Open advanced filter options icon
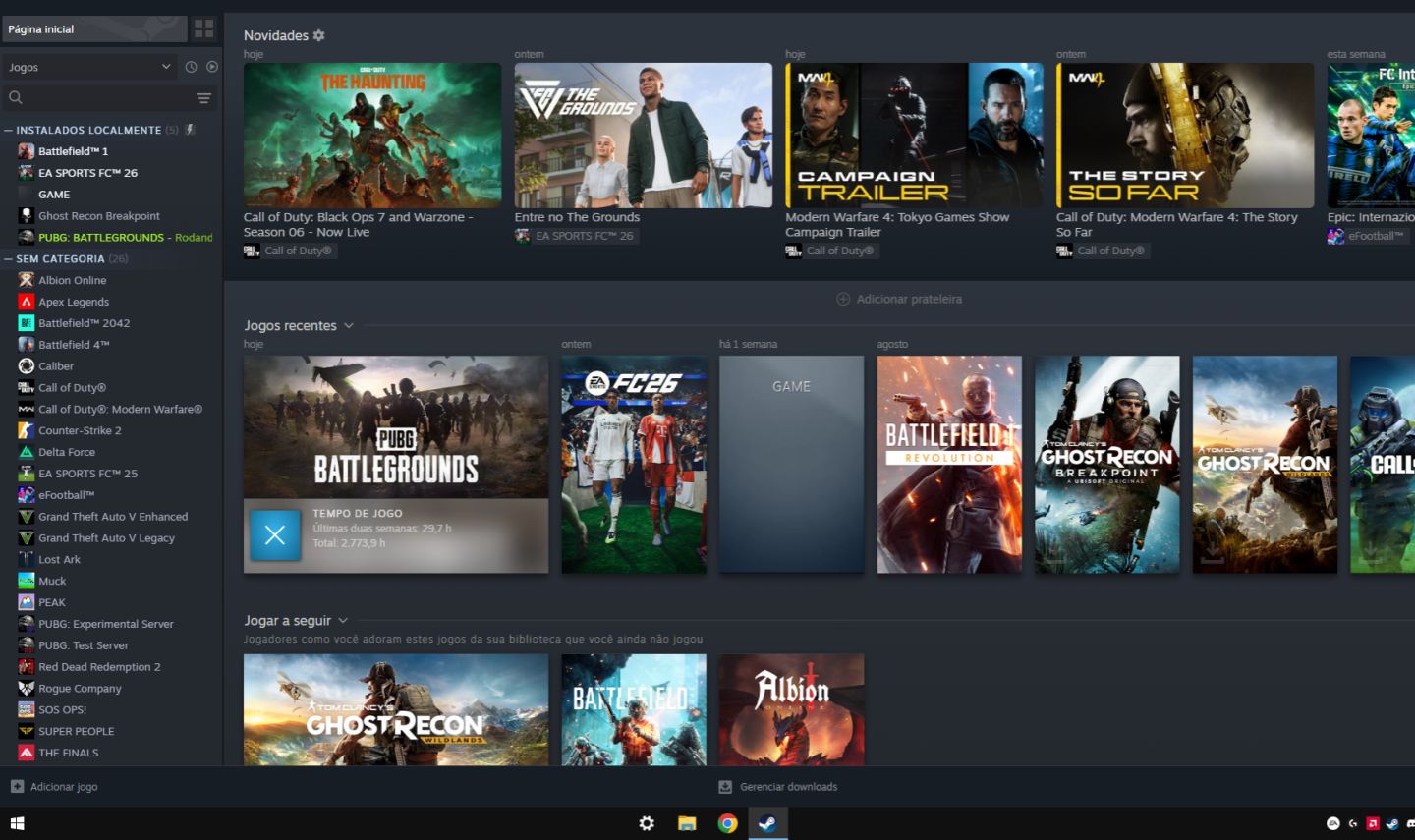The height and width of the screenshot is (840, 1415). [203, 97]
